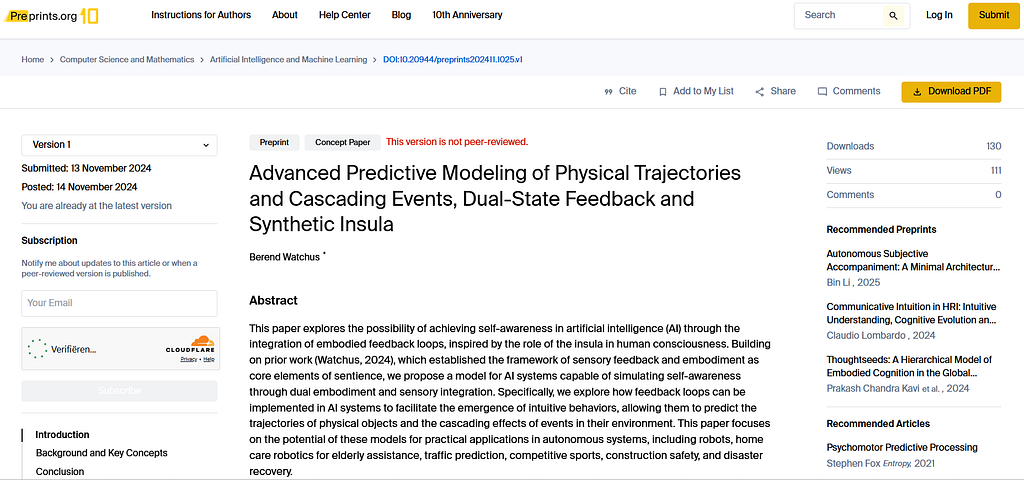
Task: Open the Version 1 dropdown
Action: (x=120, y=145)
